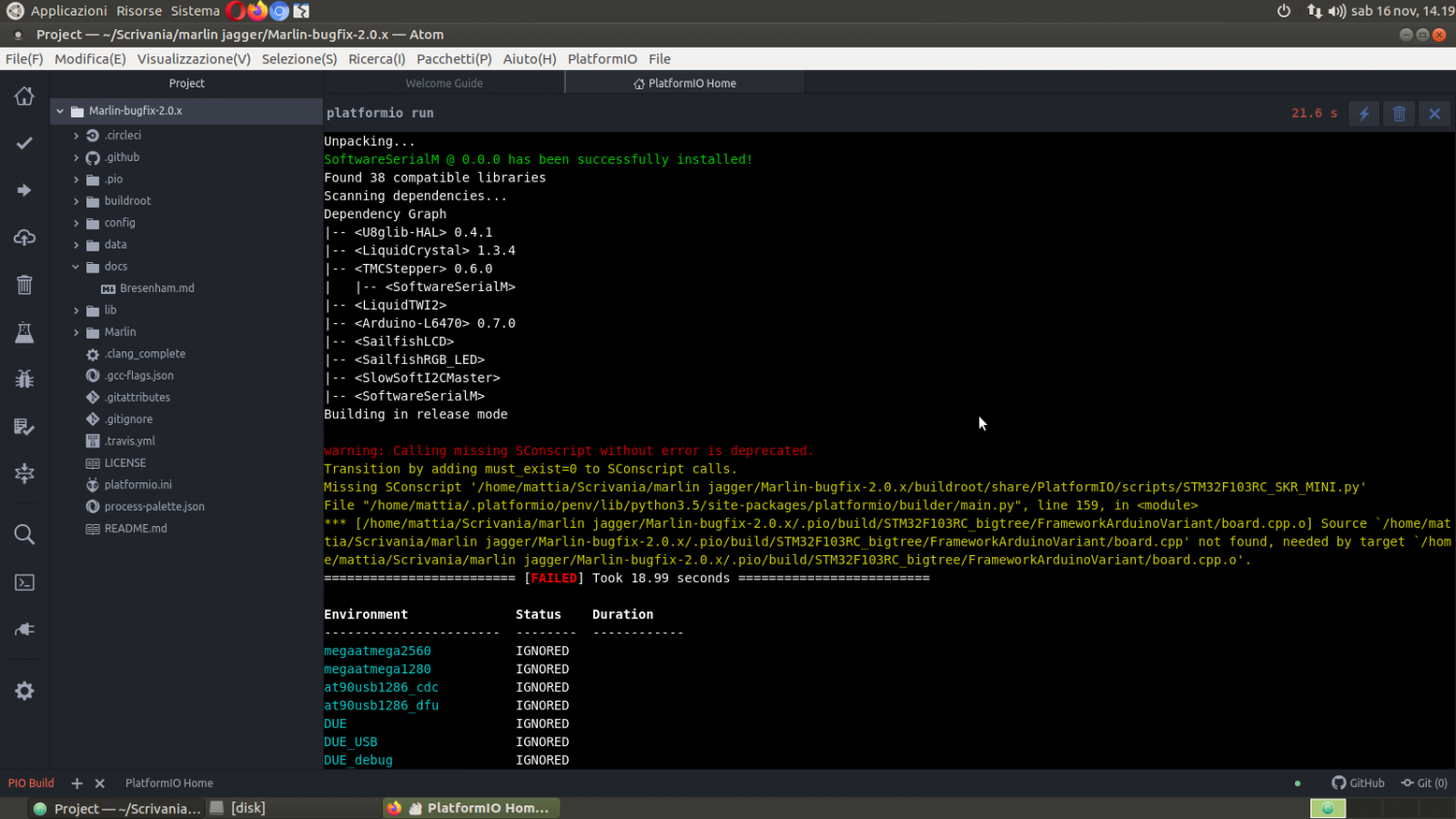This screenshot has width=1456, height=819.
Task: Clean the project with the sidebar trash icon
Action: (24, 284)
